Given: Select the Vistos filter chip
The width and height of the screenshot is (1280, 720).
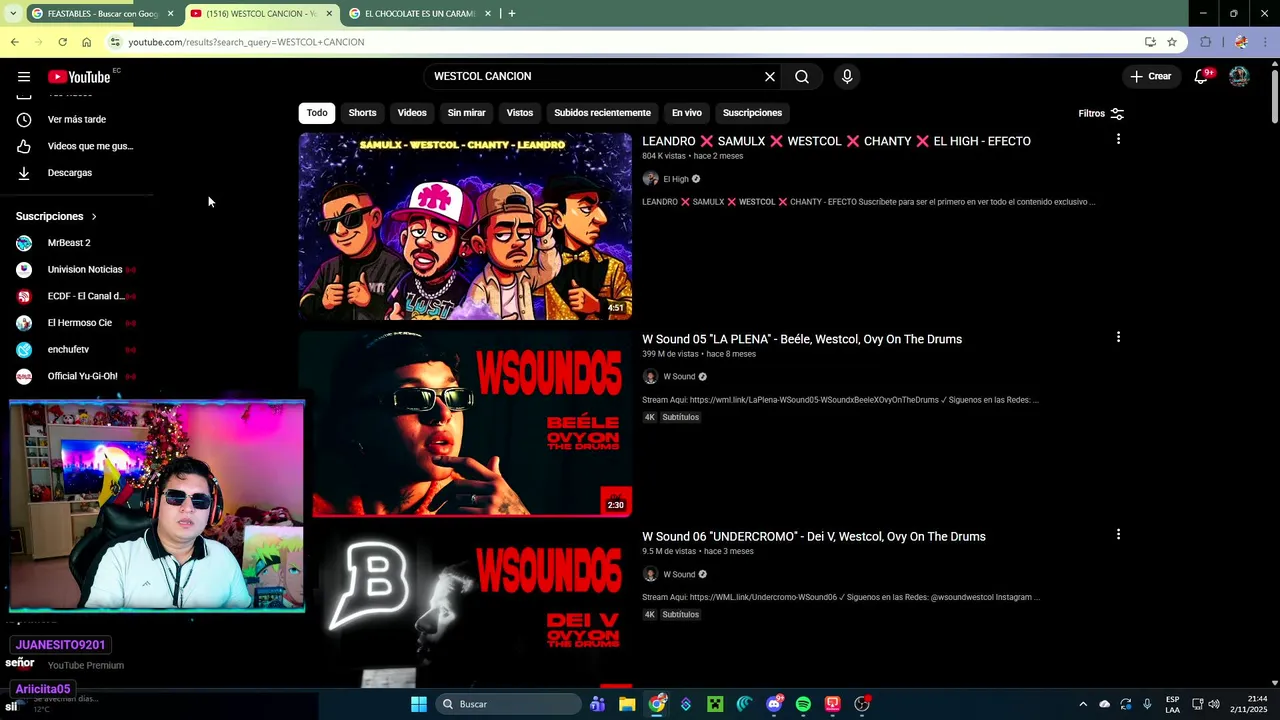Looking at the screenshot, I should click(520, 113).
